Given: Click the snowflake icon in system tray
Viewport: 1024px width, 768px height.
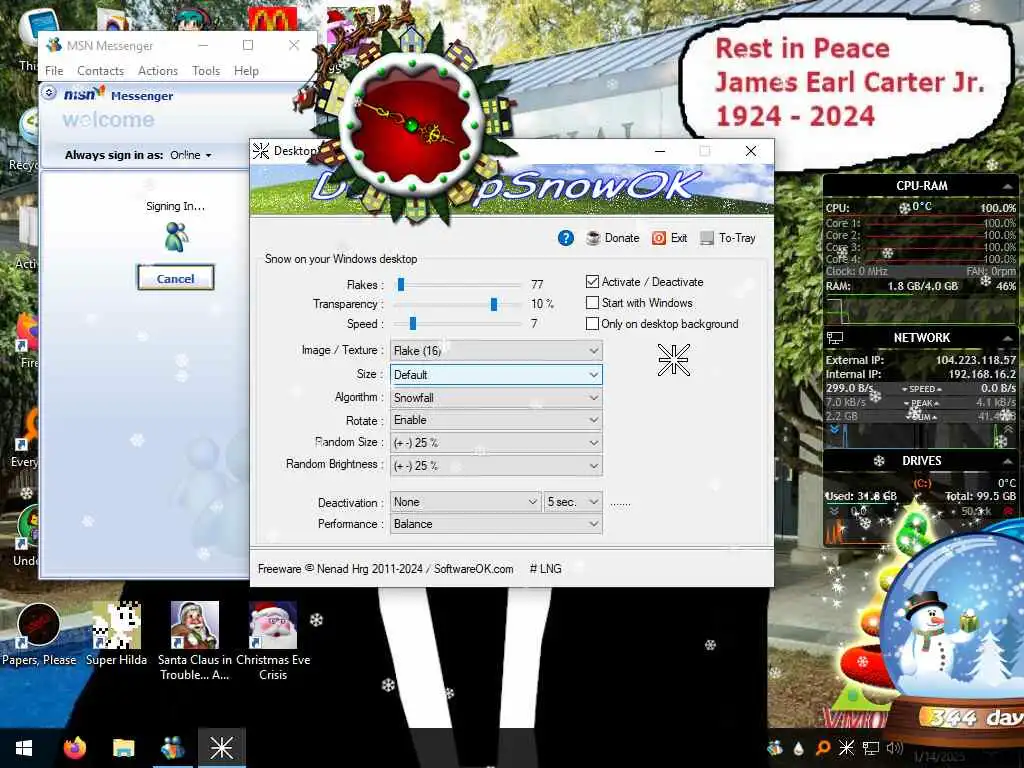Looking at the screenshot, I should pyautogui.click(x=846, y=748).
